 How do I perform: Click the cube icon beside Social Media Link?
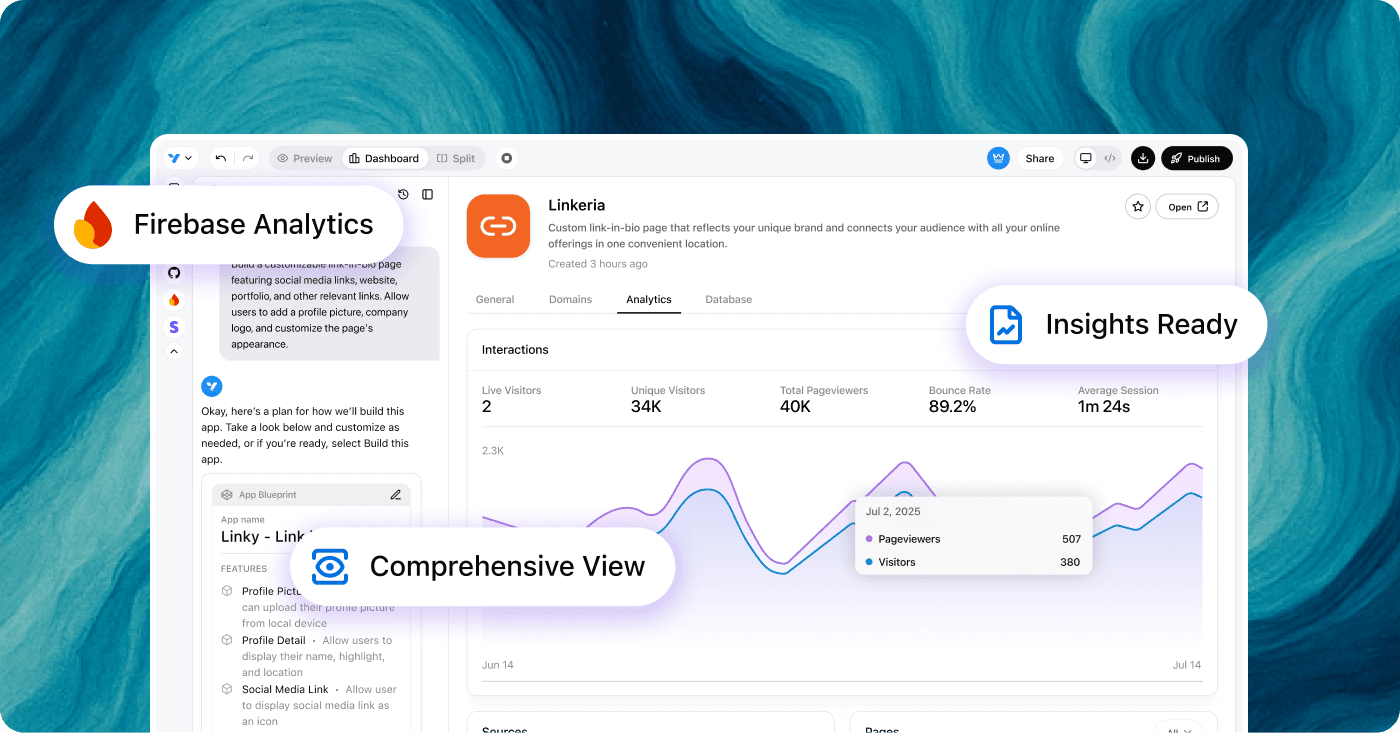[227, 689]
